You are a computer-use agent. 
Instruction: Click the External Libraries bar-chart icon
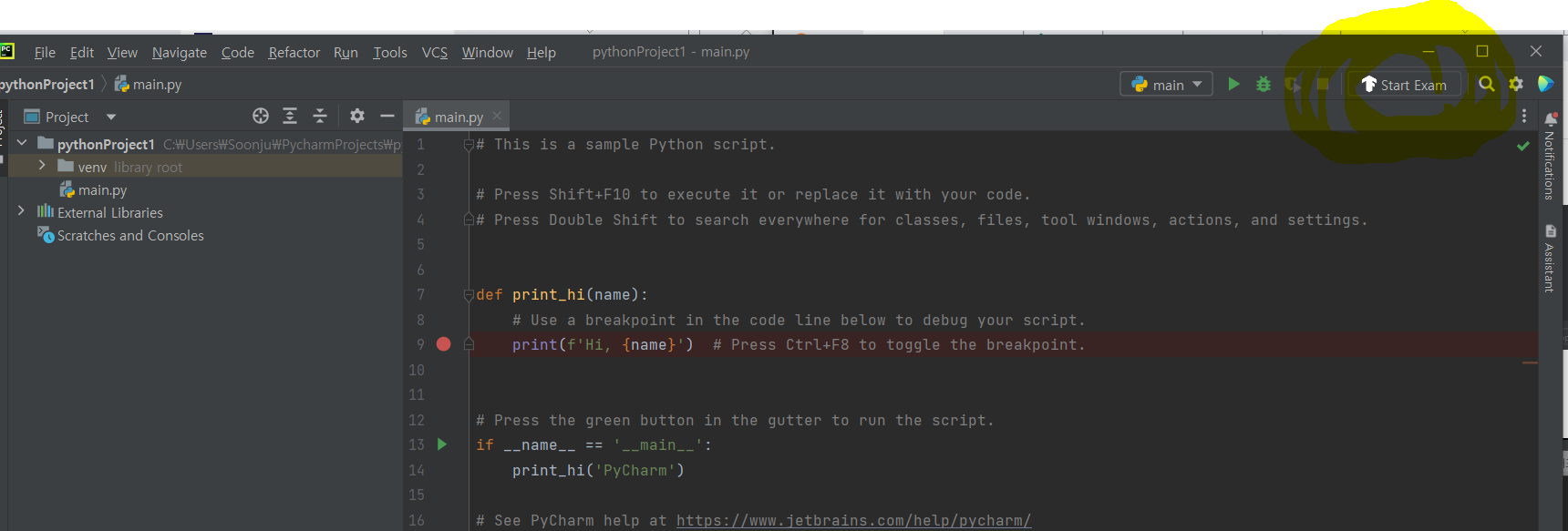(x=46, y=211)
